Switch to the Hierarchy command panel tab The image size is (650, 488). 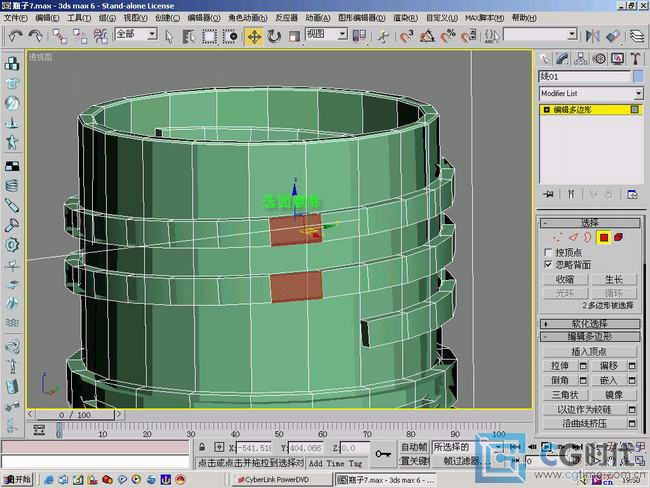(x=581, y=59)
